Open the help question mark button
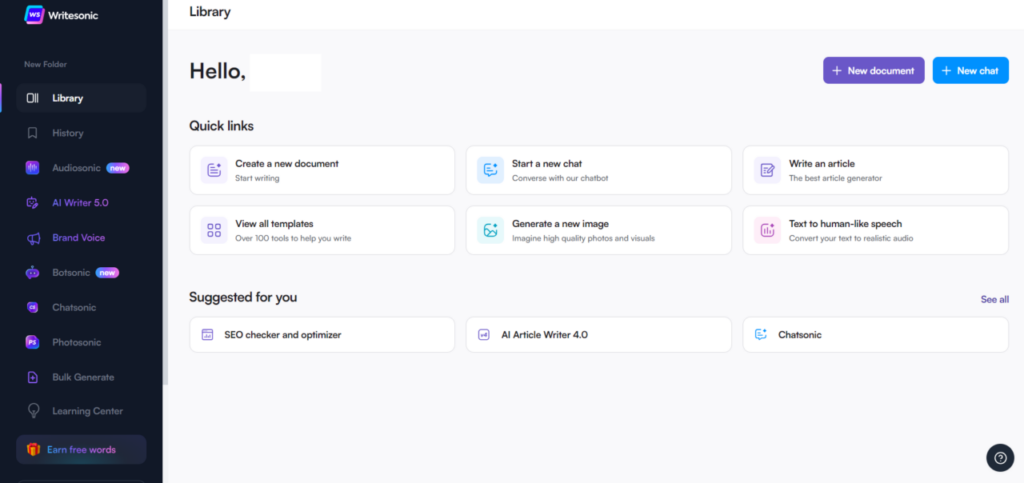Viewport: 1024px width, 483px height. 1000,458
